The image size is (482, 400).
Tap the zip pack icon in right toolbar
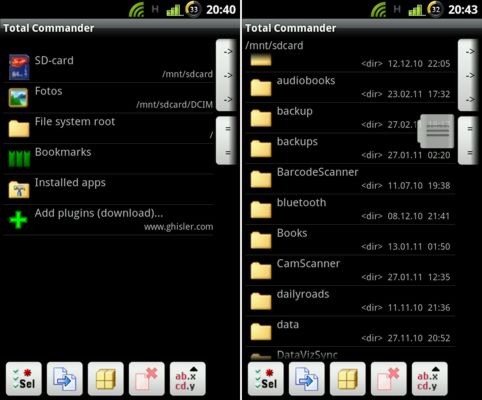coord(348,379)
